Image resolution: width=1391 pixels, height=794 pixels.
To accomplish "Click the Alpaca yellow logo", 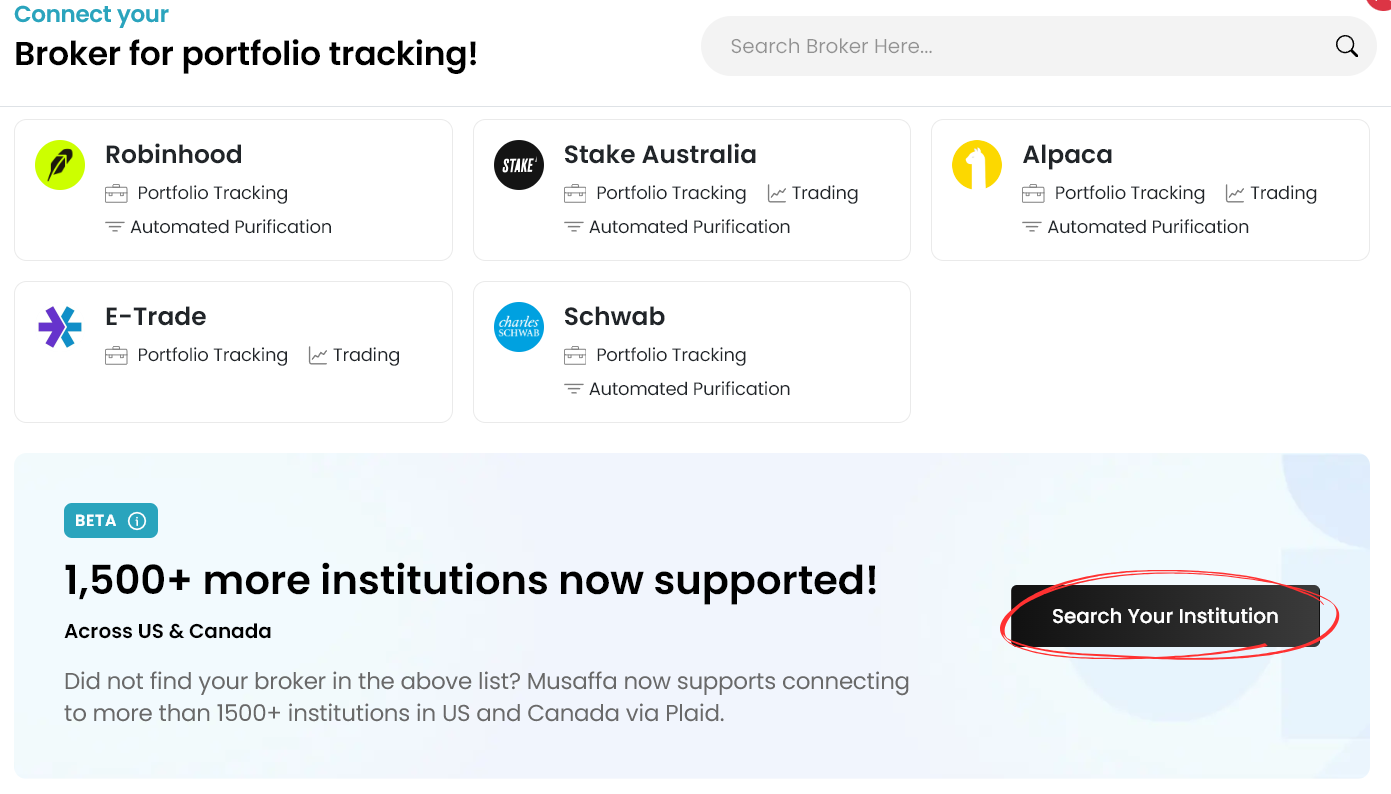I will click(977, 165).
